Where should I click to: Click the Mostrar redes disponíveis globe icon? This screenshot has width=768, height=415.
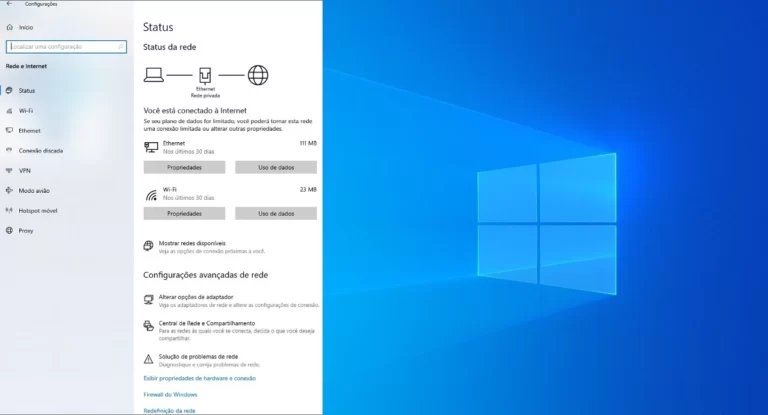click(x=148, y=246)
